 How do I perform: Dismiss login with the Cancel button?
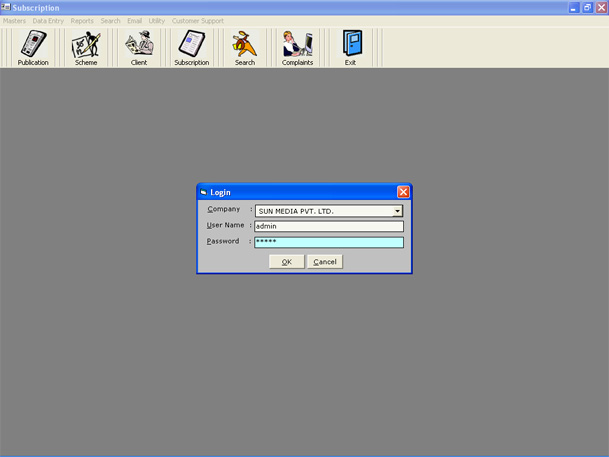(325, 262)
